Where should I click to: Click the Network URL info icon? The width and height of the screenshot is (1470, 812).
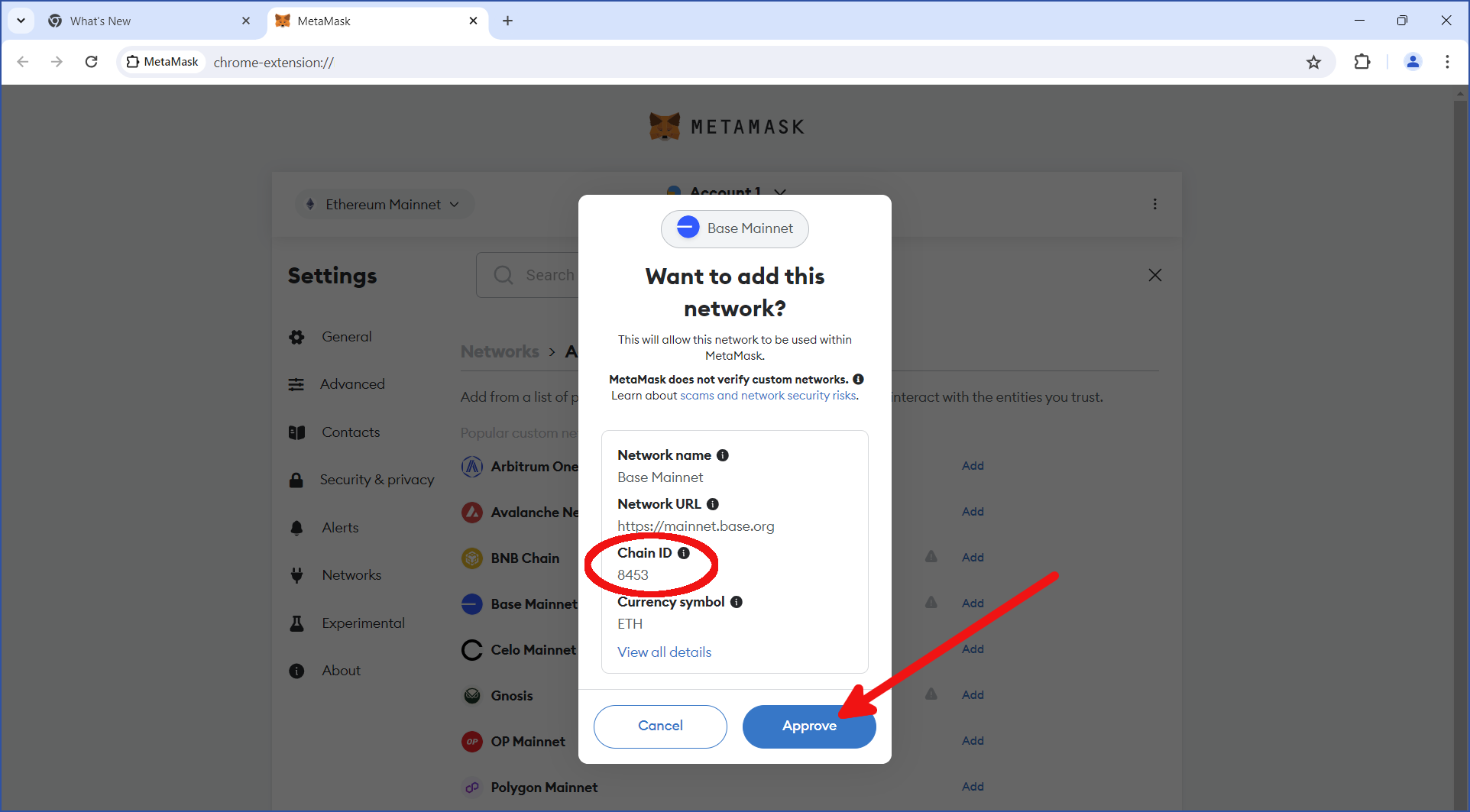(713, 504)
